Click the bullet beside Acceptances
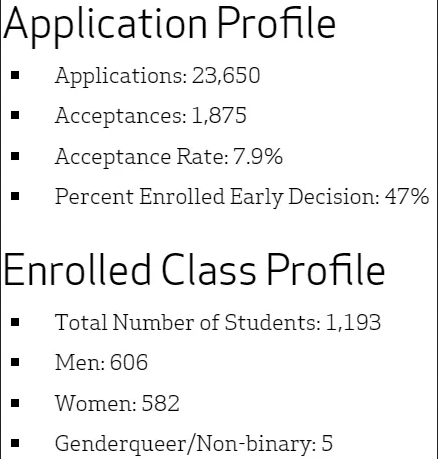 (x=15, y=115)
